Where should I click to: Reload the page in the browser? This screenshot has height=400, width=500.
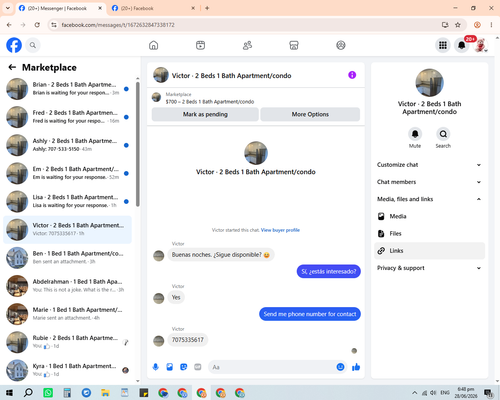pyautogui.click(x=37, y=25)
